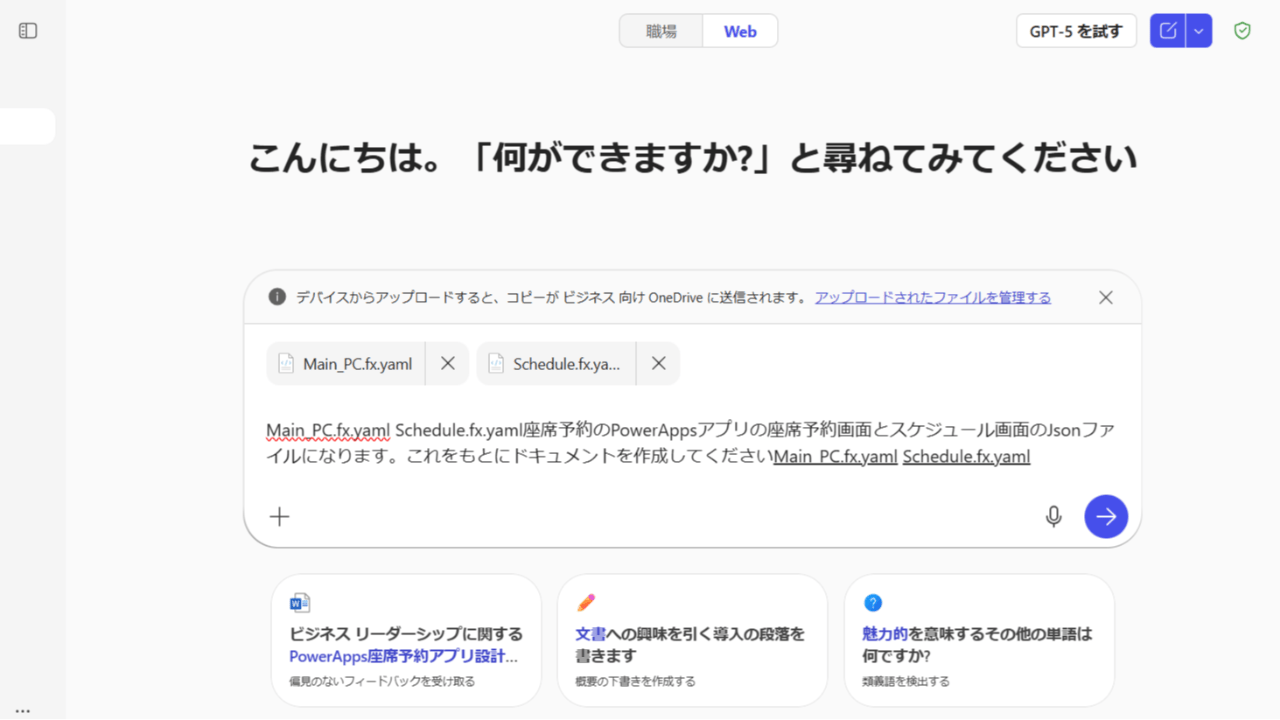Open the Schedule.fx.yaml attachment chip
Screen dimensions: 1280x720
point(556,364)
